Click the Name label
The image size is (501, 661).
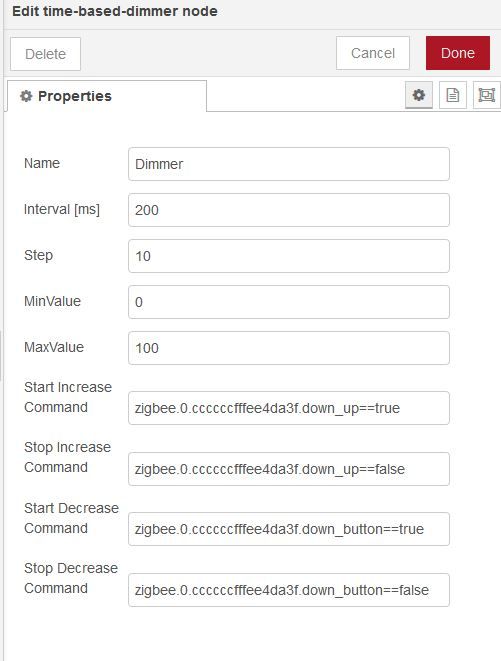point(42,163)
